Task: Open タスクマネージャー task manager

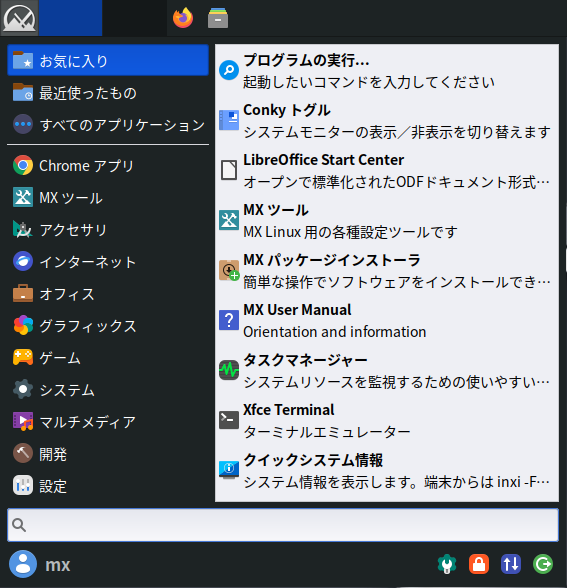Action: [387, 370]
